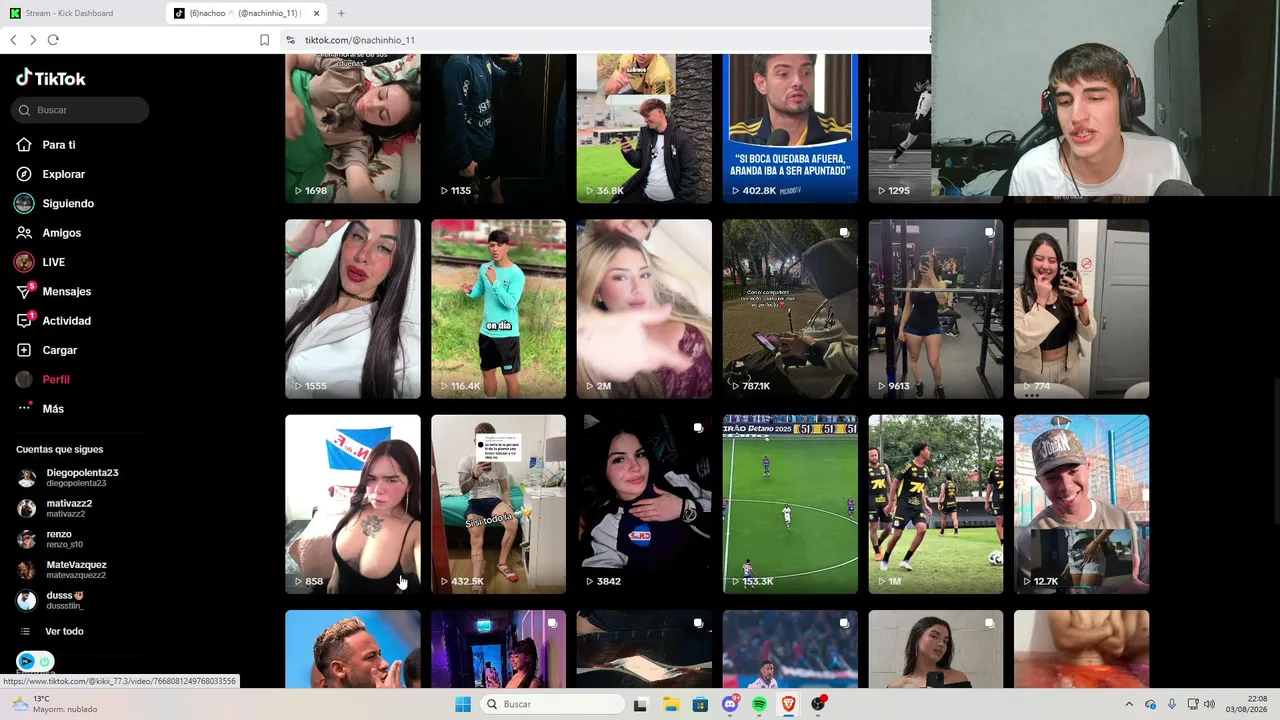Open Mensajes from the sidebar
This screenshot has width=1280, height=720.
pos(67,291)
